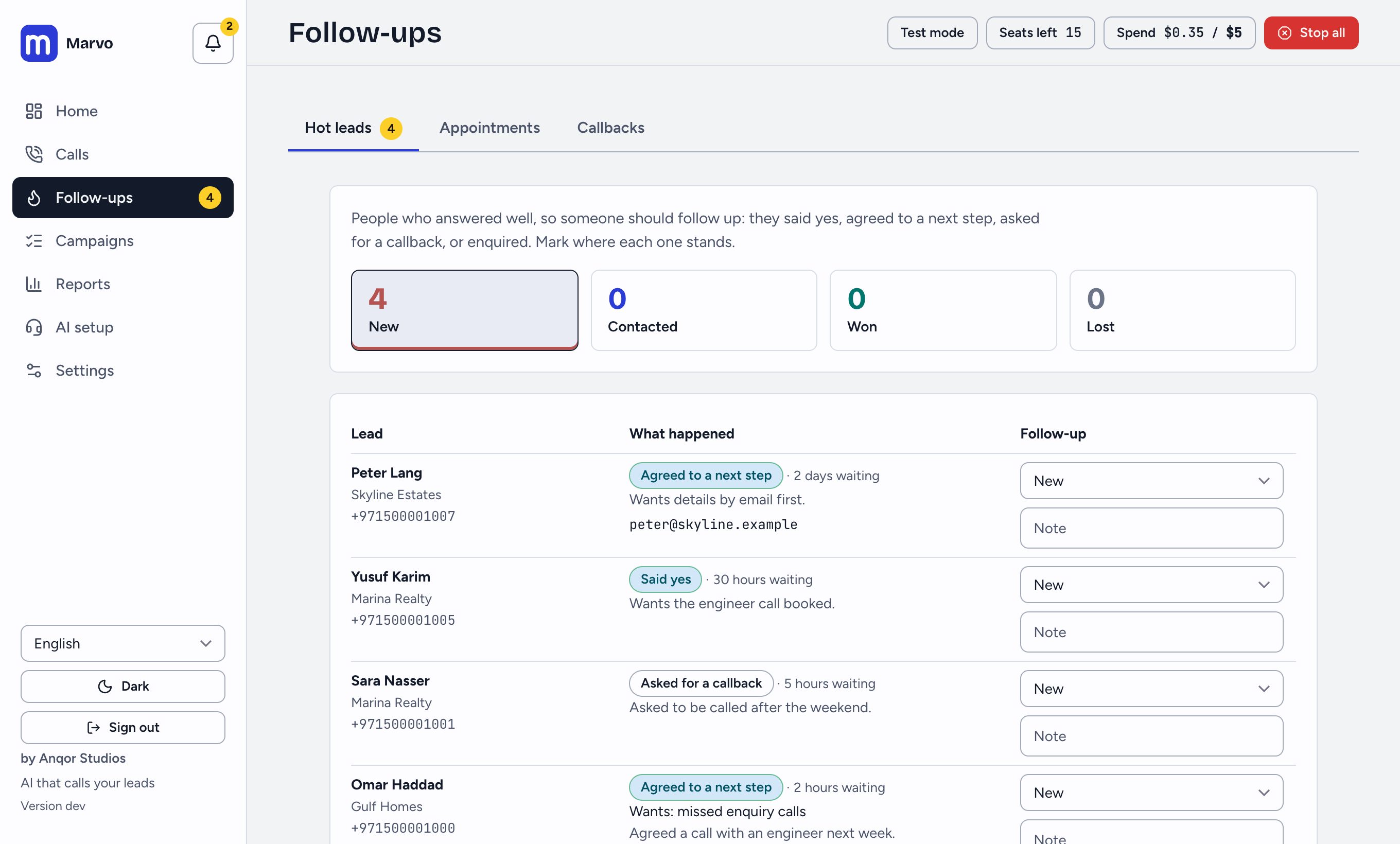Filter by the Won status card
1400x844 pixels.
[943, 310]
